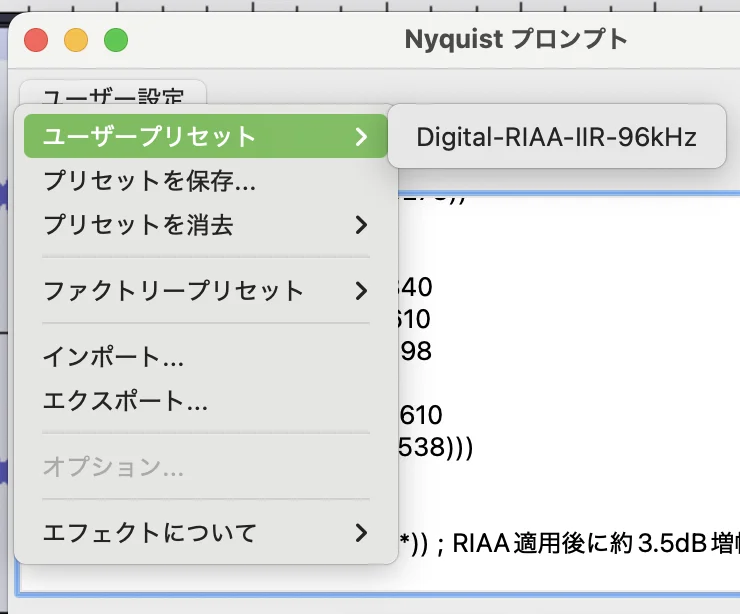Screen dimensions: 740x614
Task: Expand the arrow beside エフェクトについて
Action: (x=361, y=533)
